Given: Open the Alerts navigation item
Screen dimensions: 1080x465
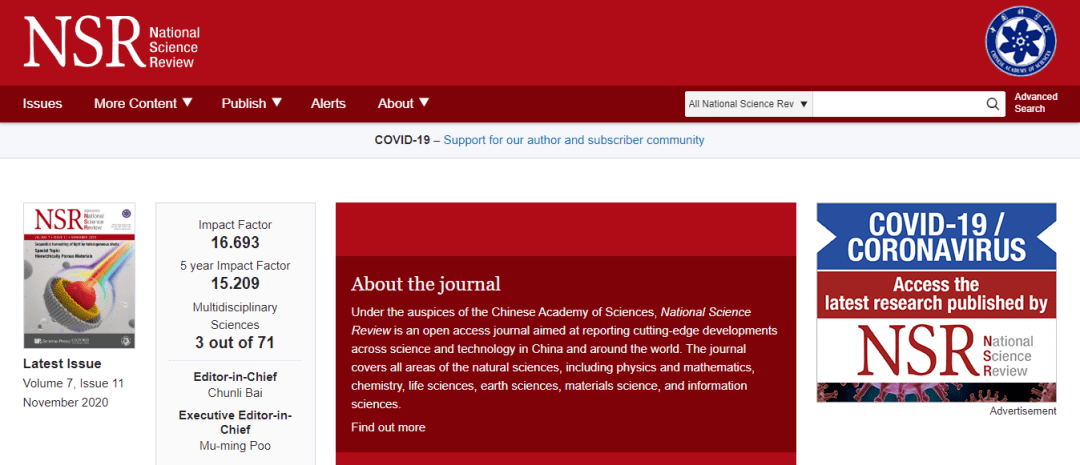Looking at the screenshot, I should (328, 103).
